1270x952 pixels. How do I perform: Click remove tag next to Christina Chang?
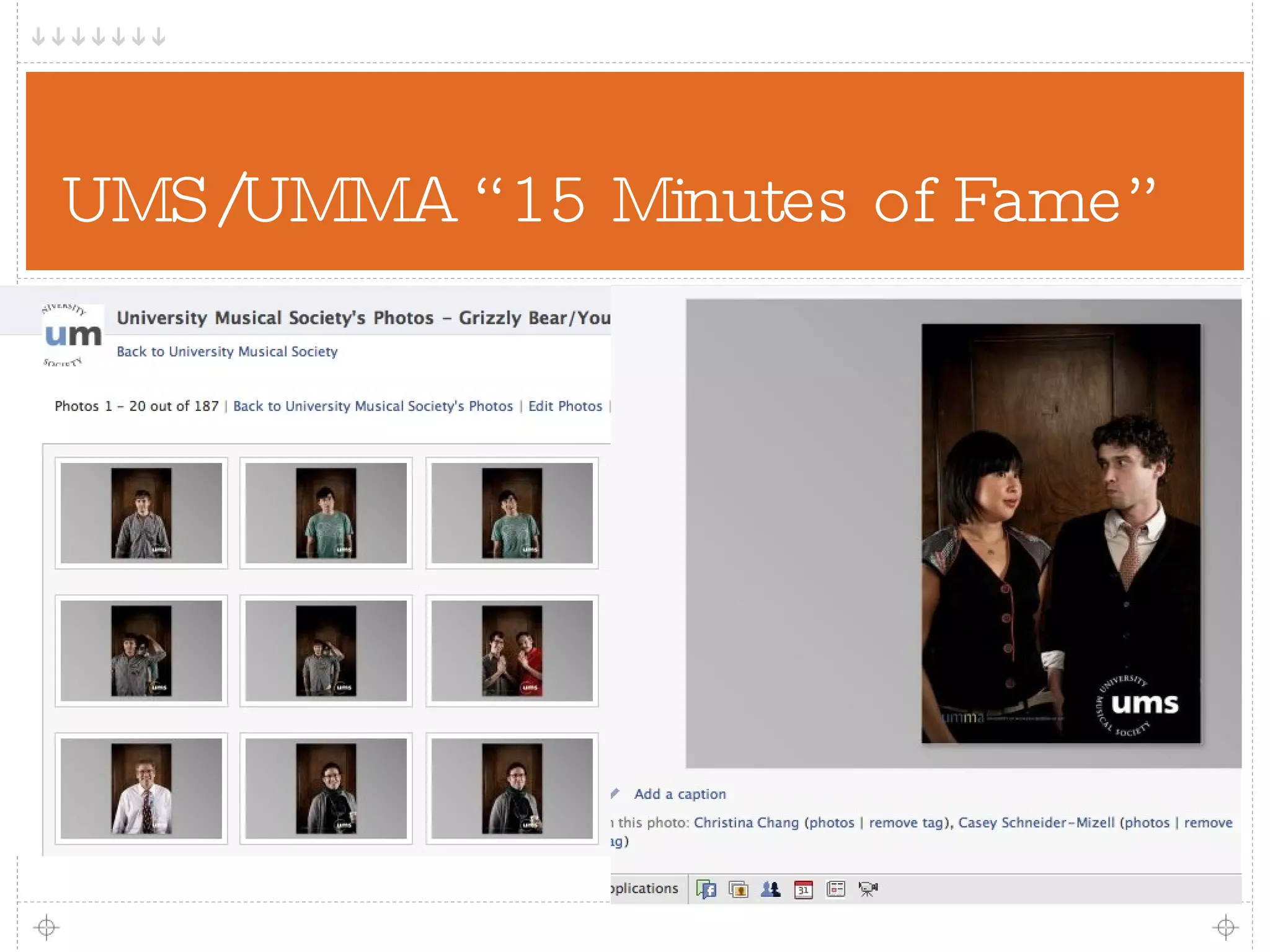tap(906, 823)
